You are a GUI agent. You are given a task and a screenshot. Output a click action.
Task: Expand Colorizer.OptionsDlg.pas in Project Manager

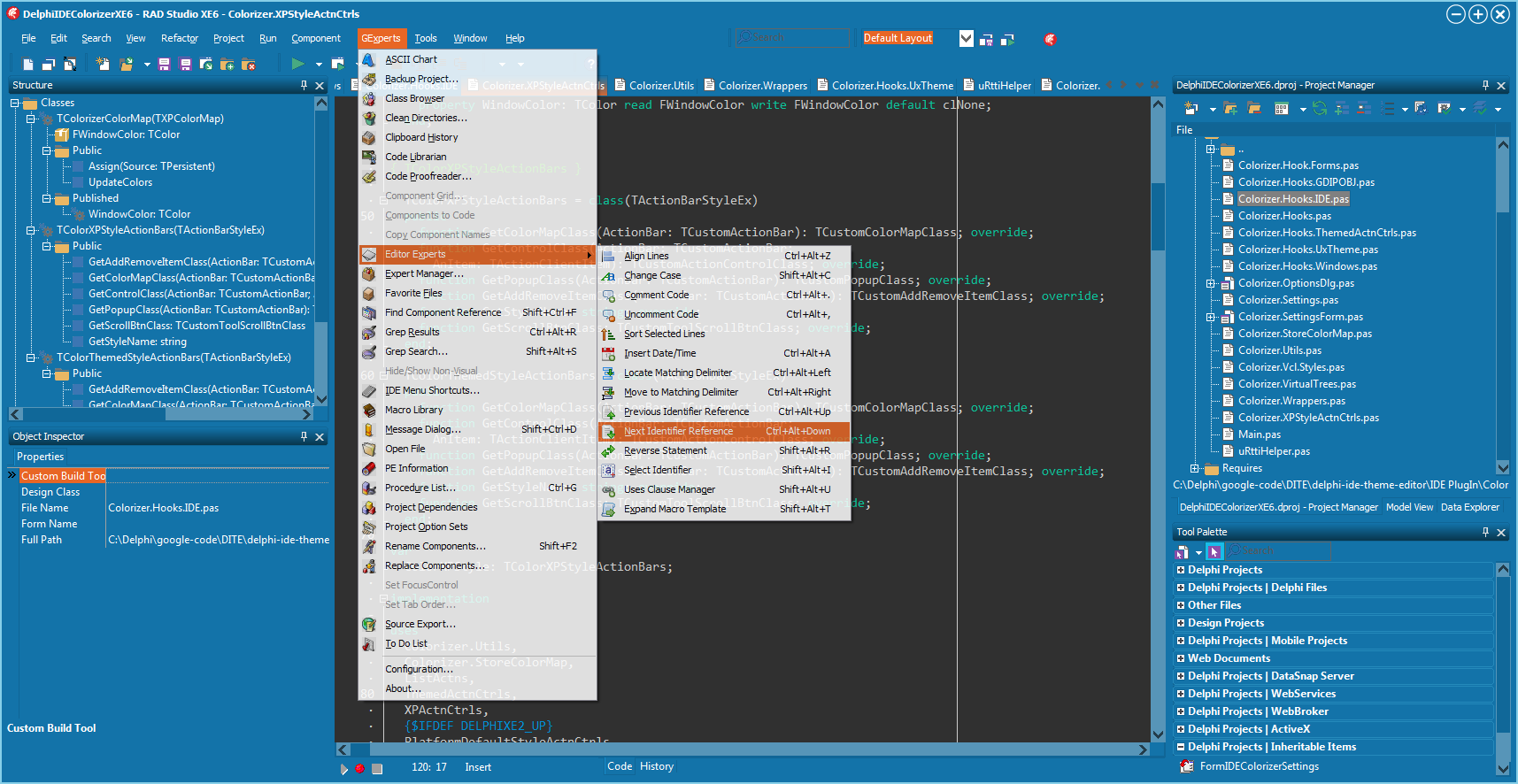click(1211, 284)
